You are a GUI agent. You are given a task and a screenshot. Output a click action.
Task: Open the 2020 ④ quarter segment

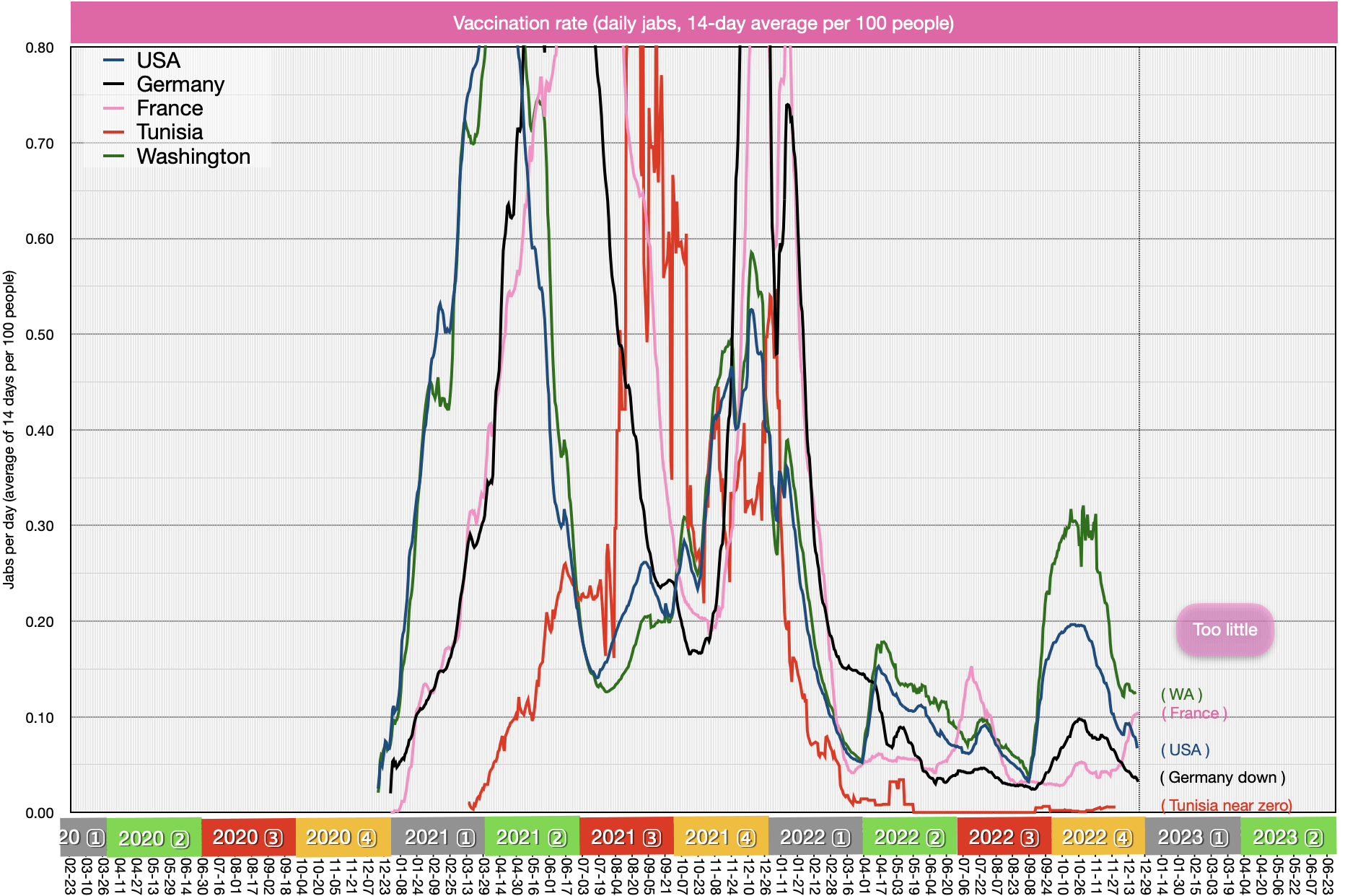point(343,838)
